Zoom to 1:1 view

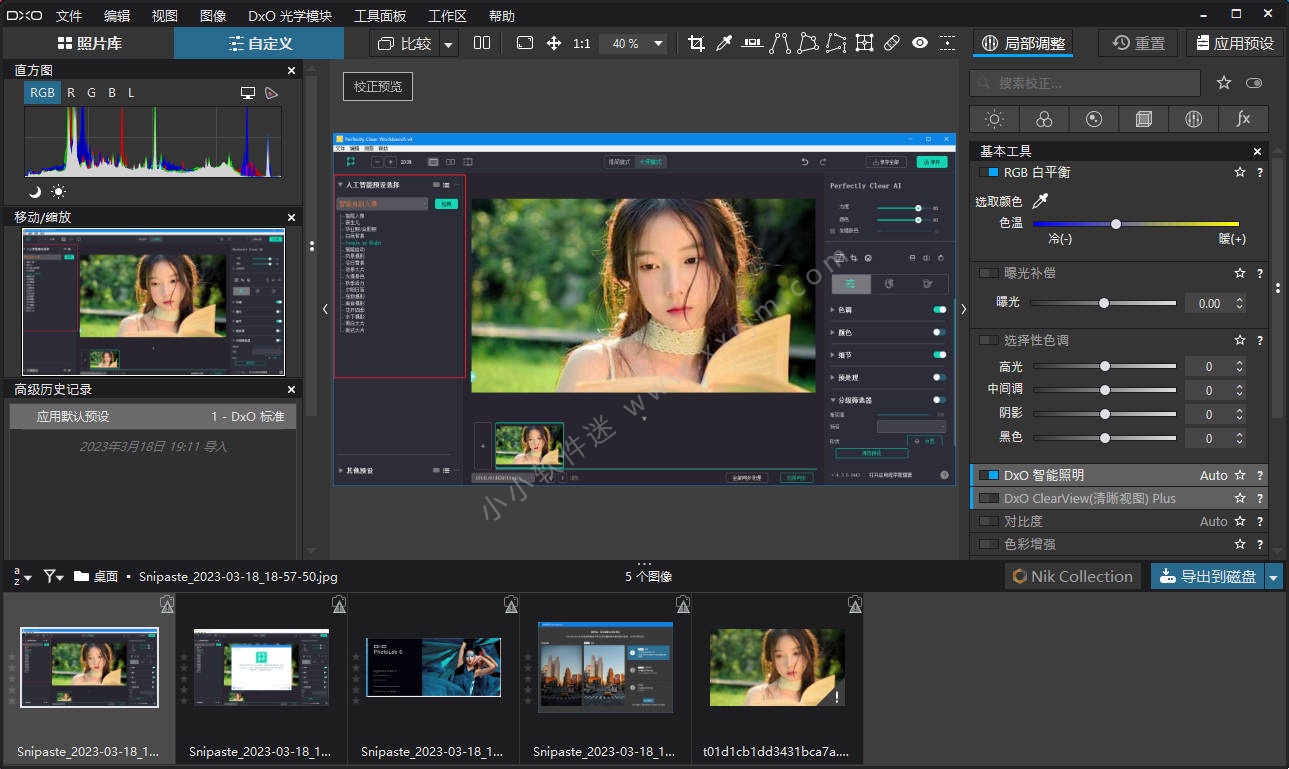(x=582, y=43)
